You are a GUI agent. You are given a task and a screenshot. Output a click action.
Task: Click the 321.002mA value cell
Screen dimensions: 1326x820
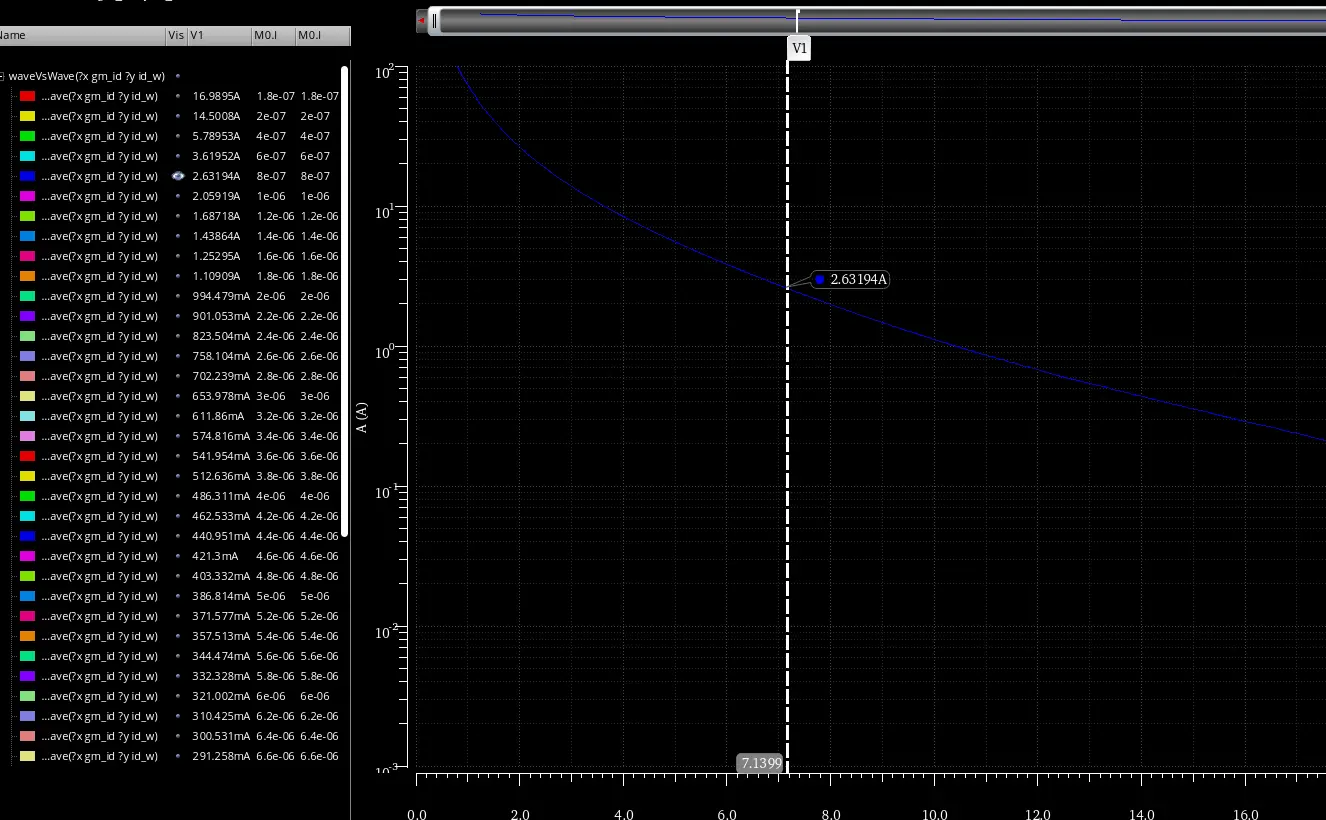221,696
